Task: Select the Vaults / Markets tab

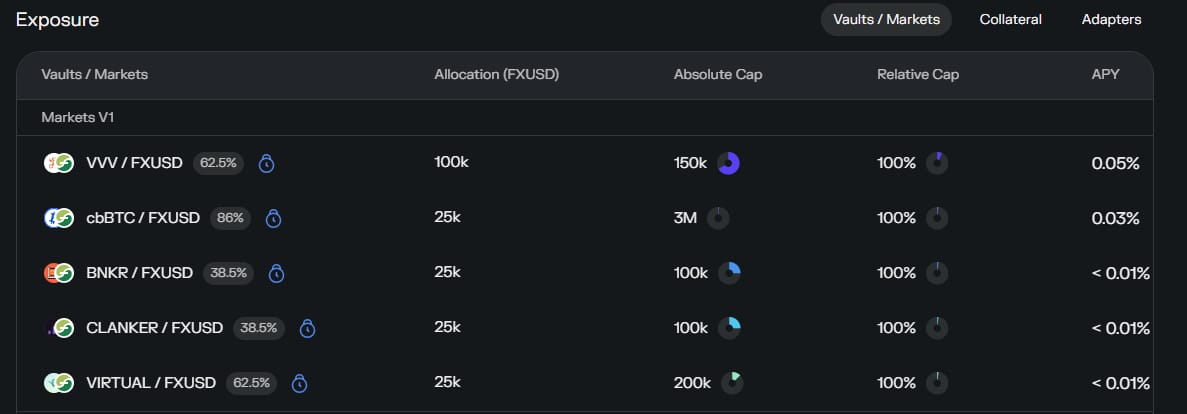Action: [886, 19]
